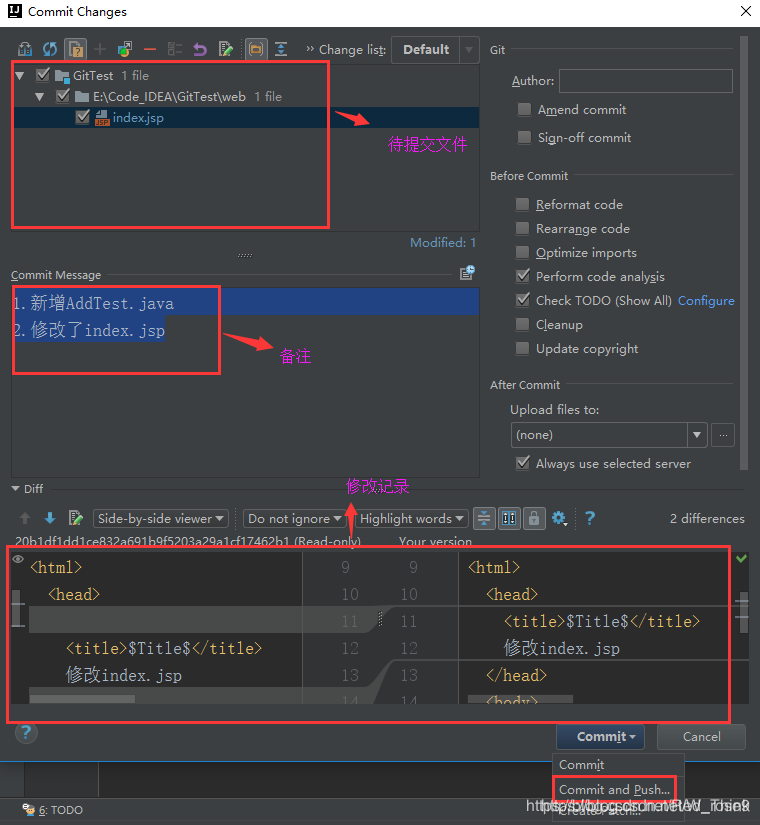Open commit message history icon

click(467, 273)
